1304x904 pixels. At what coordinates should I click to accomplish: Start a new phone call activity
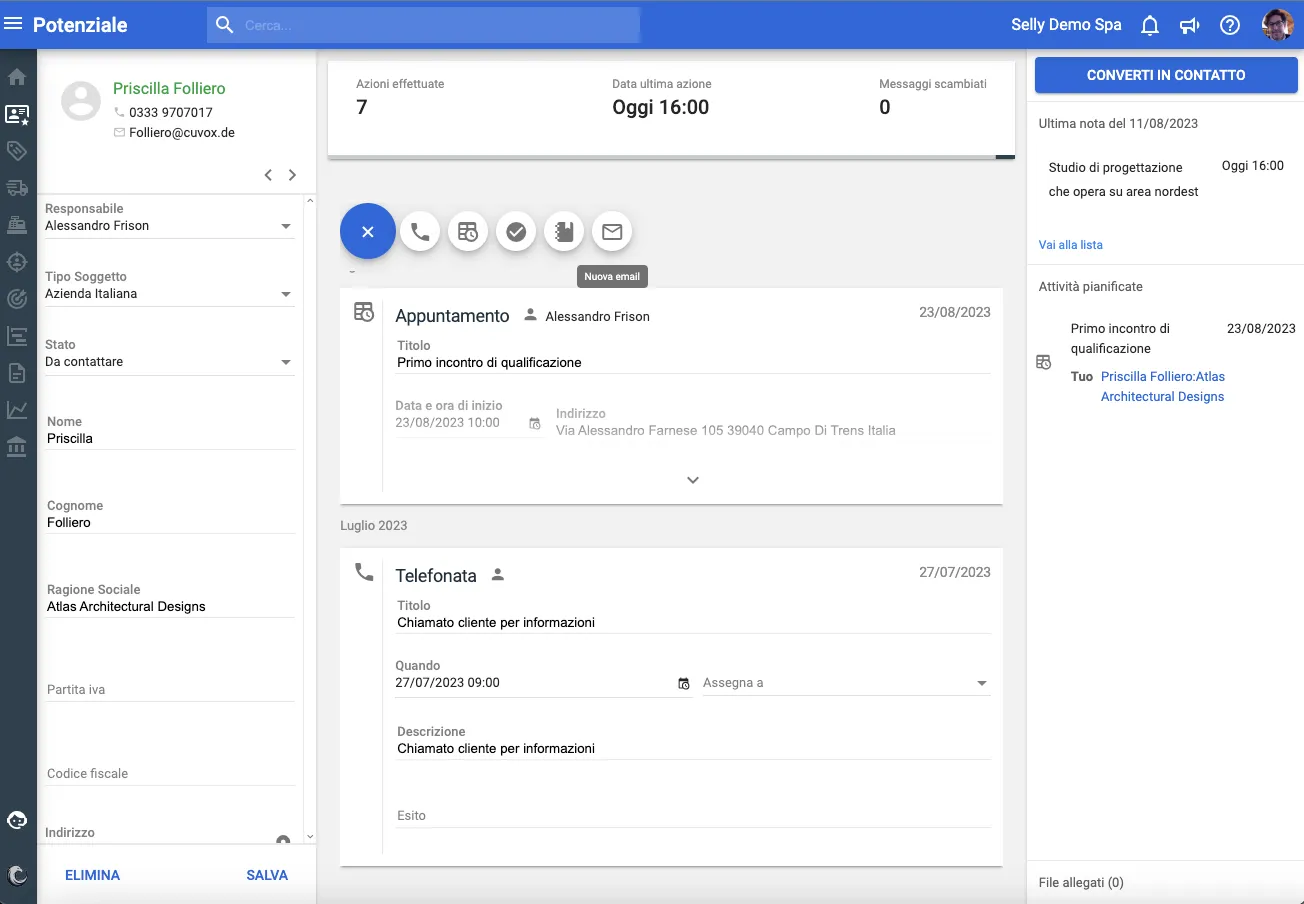coord(419,231)
